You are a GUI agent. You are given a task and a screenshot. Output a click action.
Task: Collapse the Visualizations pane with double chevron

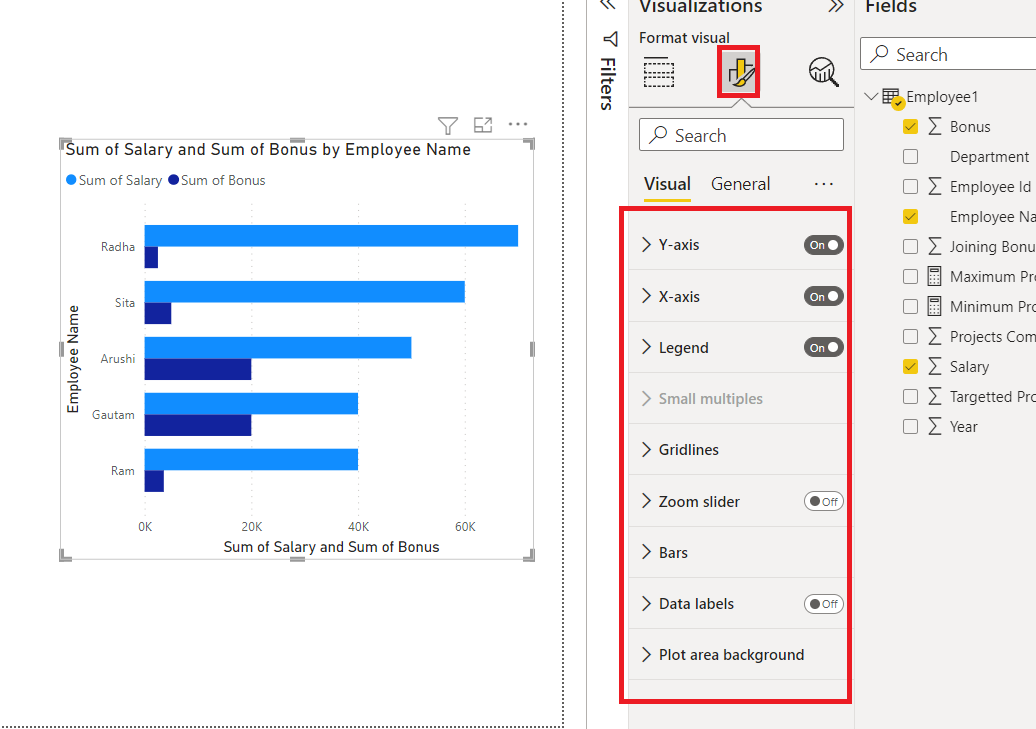836,7
